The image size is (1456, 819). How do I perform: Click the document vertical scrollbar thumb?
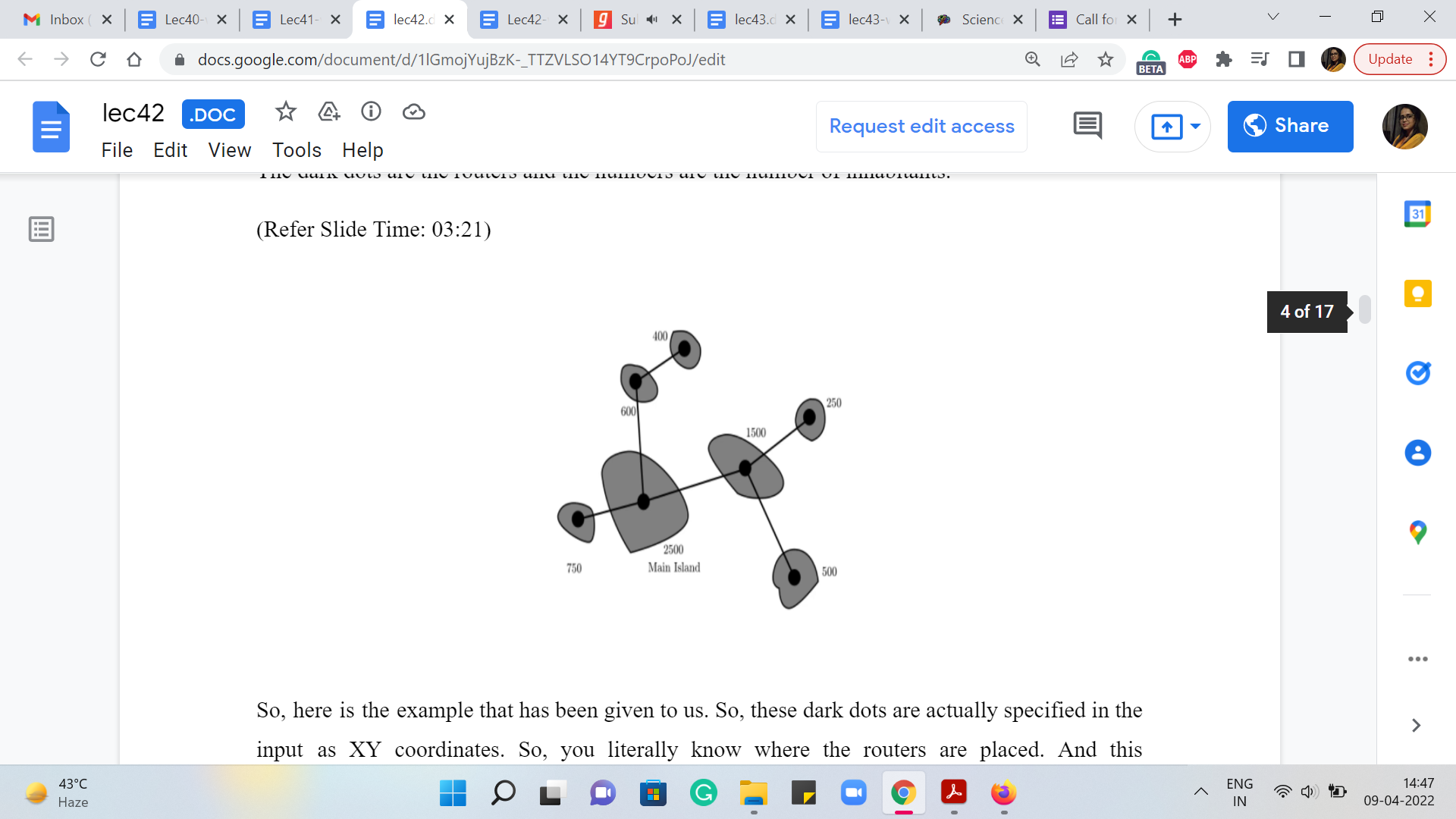pos(1364,309)
